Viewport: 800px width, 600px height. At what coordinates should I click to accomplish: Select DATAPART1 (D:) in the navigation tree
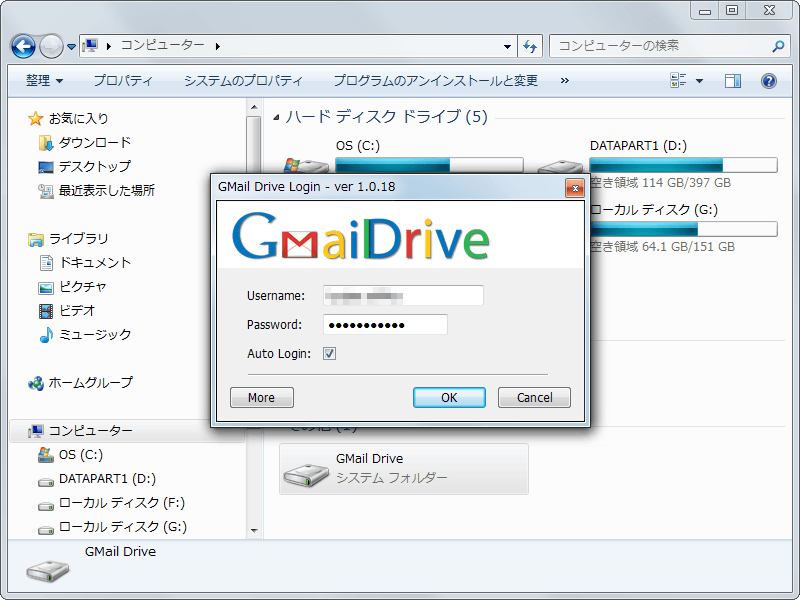coord(107,479)
